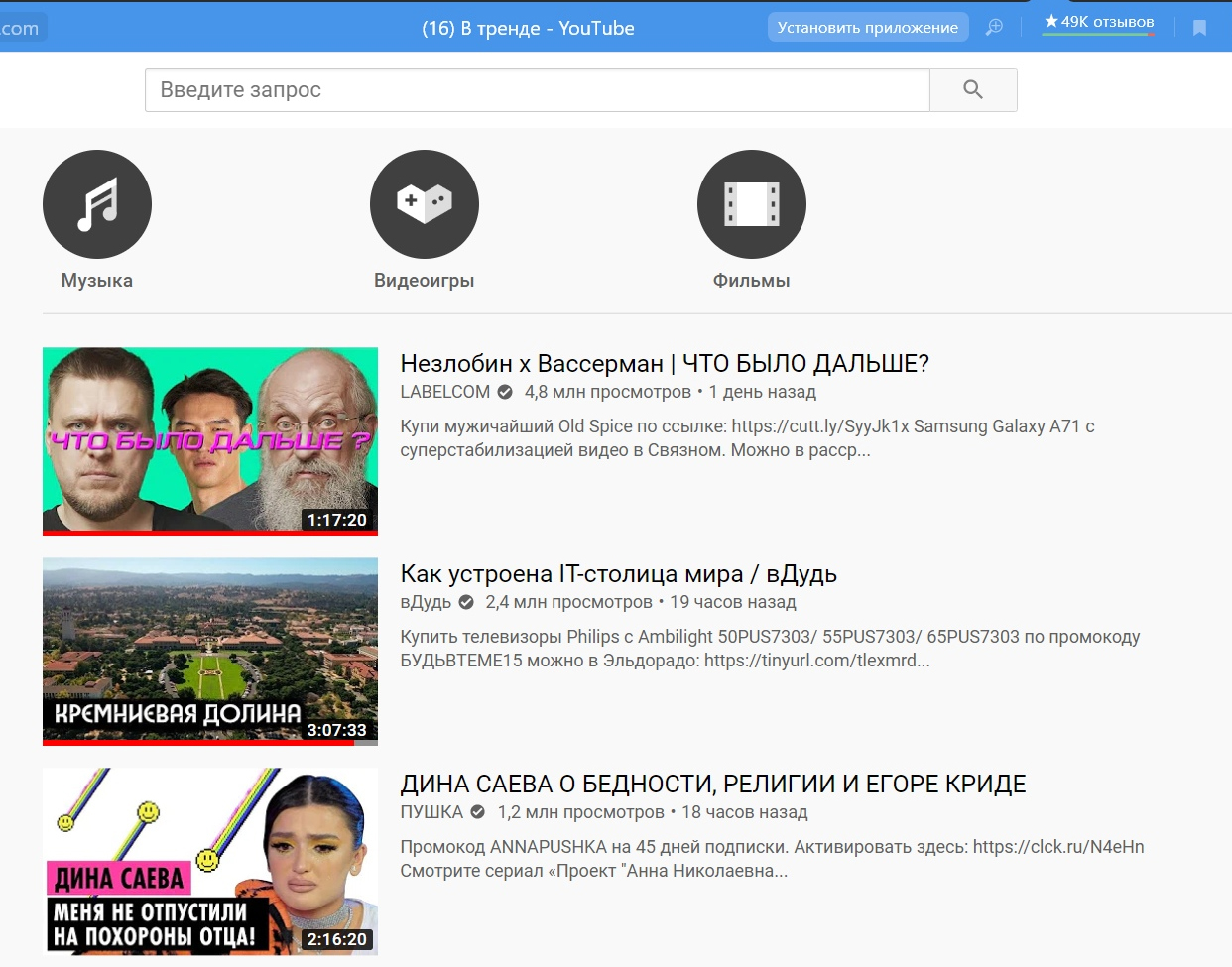Go to ПУШКА channel
This screenshot has height=967, width=1232.
[x=431, y=812]
